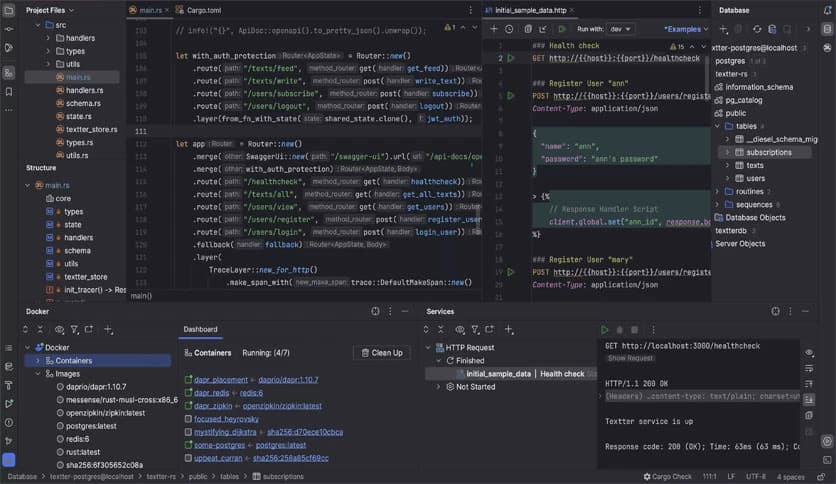Click the add request plus icon in HTTP editor toolbar
This screenshot has width=836, height=484.
(x=494, y=29)
